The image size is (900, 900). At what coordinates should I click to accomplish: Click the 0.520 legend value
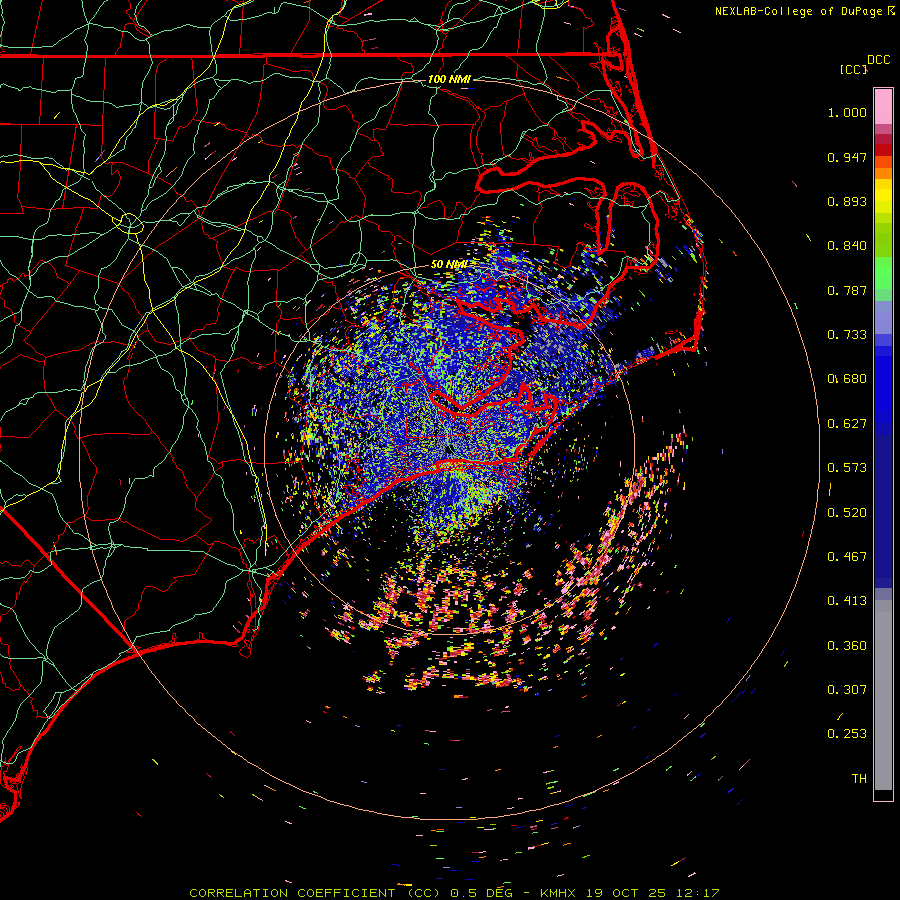[x=847, y=513]
